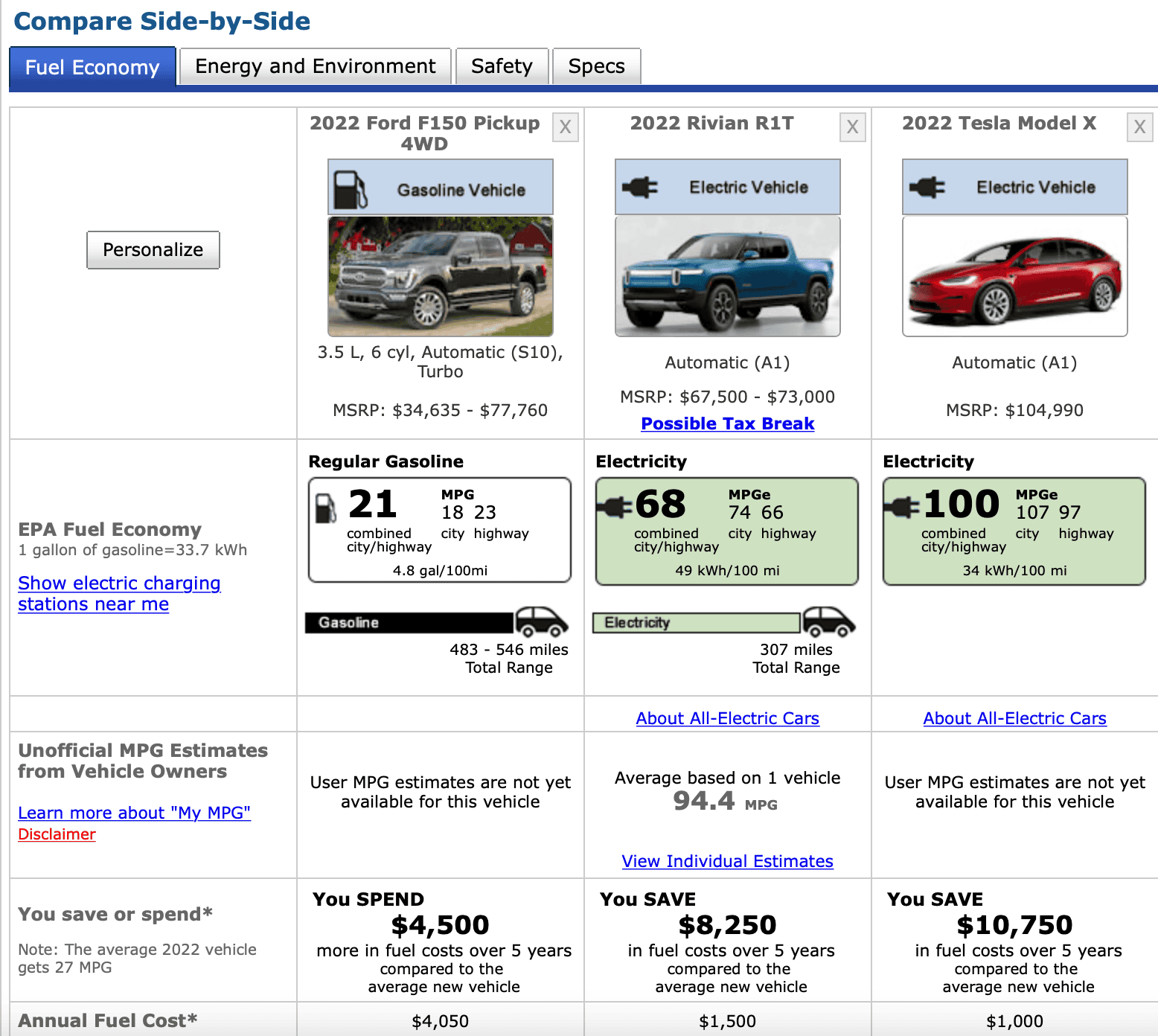Click the car icon on Gasoline range bar

pos(542,621)
